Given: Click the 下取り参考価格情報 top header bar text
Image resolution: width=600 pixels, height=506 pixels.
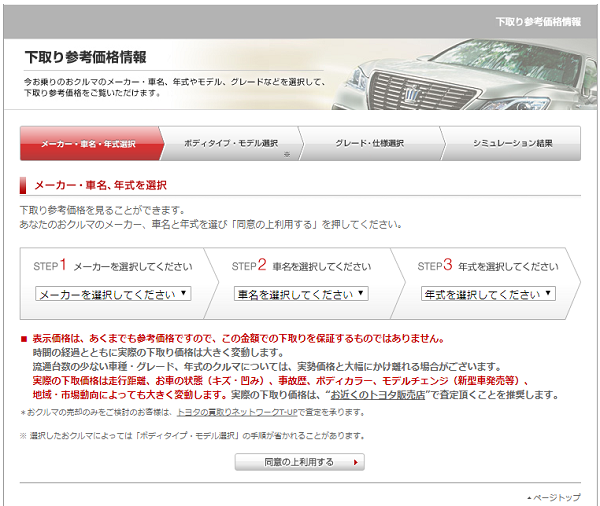Looking at the screenshot, I should point(538,20).
